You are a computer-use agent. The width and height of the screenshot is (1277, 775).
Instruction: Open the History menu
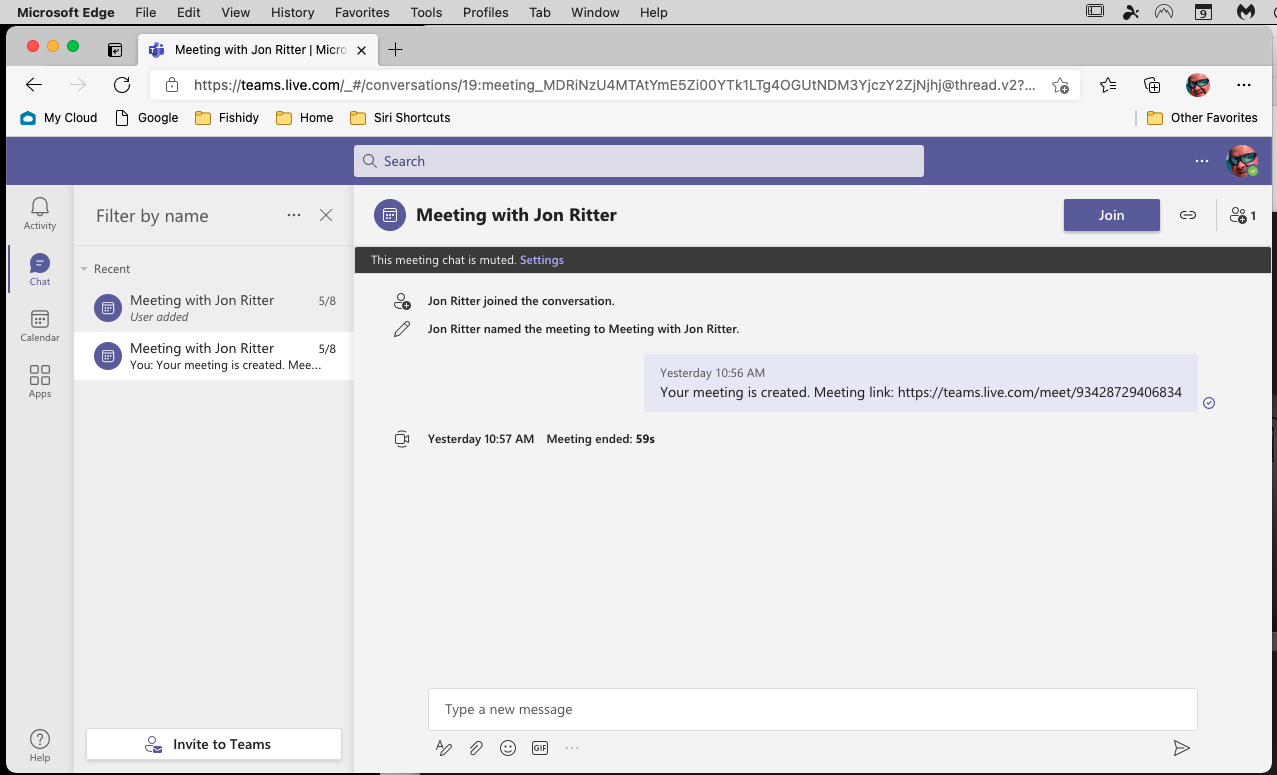pos(293,12)
